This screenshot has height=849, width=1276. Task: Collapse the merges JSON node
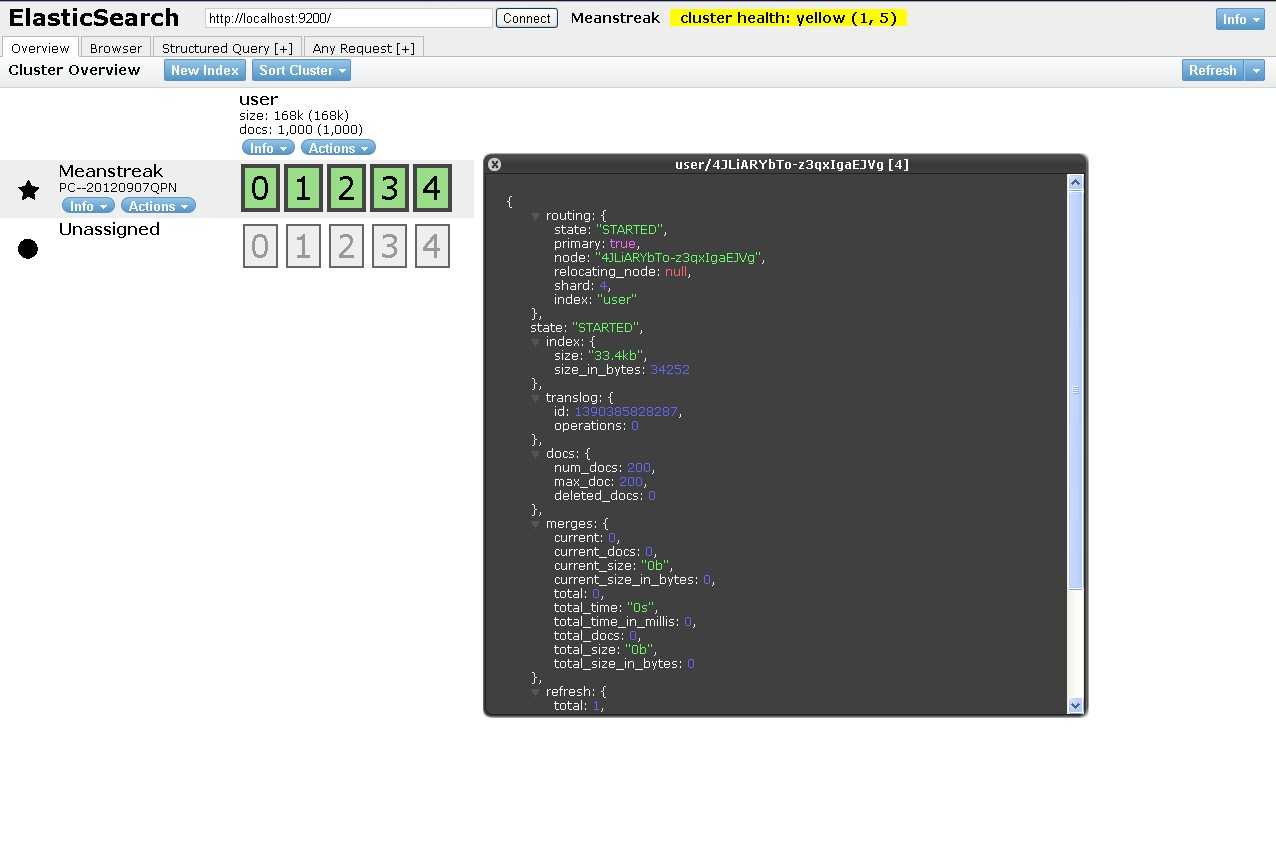click(x=536, y=524)
